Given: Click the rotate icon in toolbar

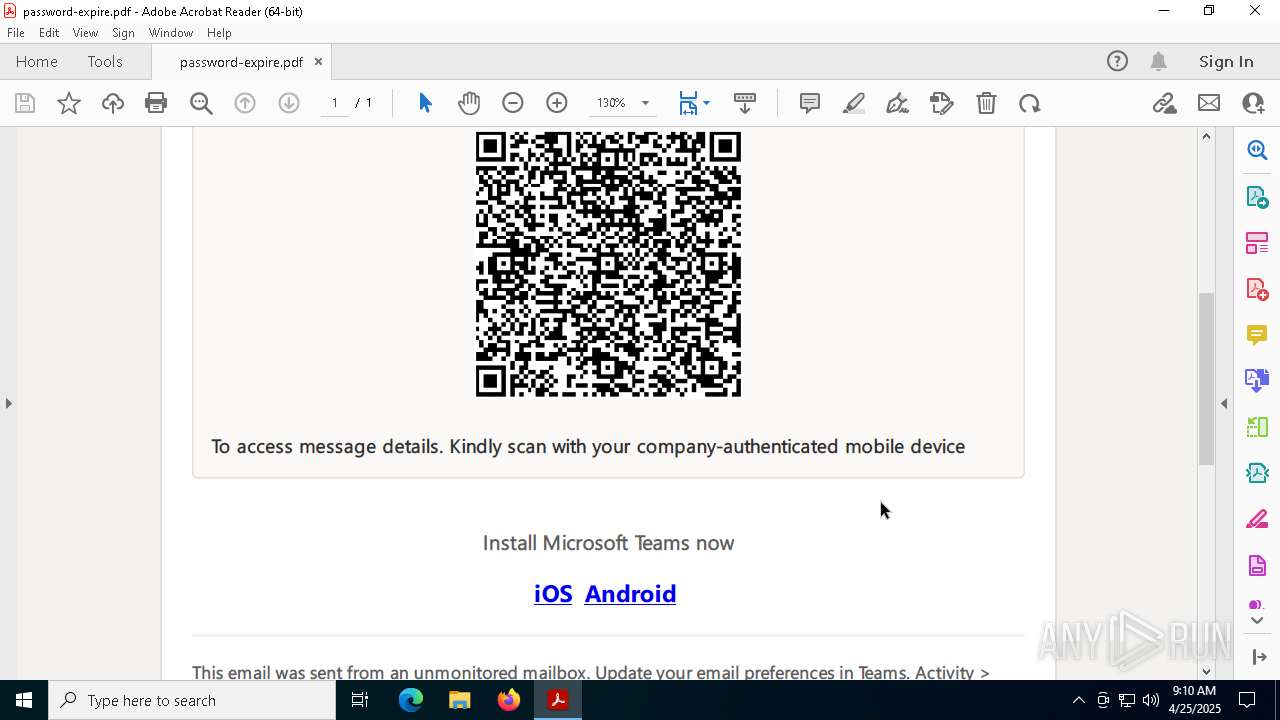Looking at the screenshot, I should point(1030,103).
